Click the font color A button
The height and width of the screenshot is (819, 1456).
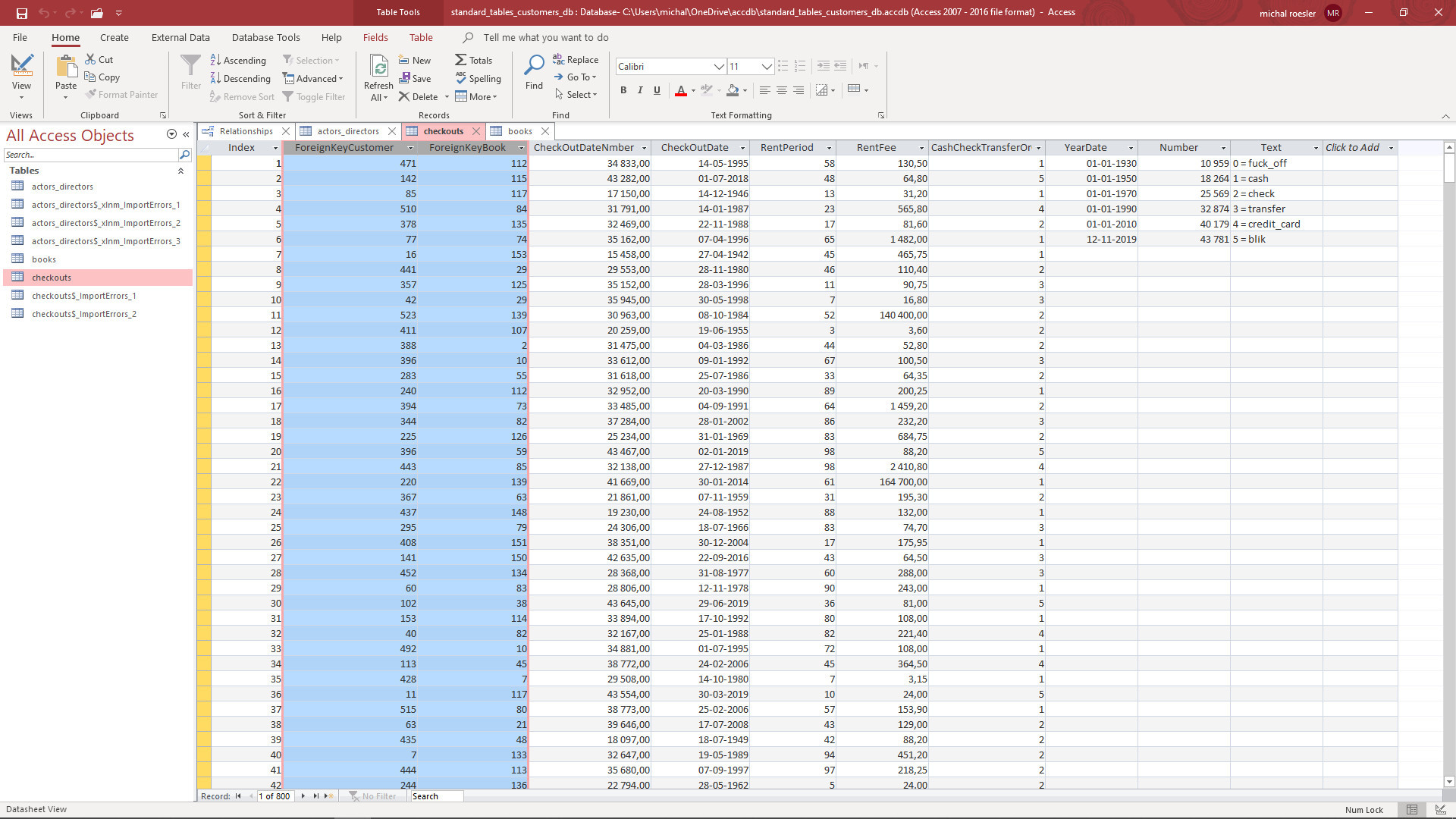point(681,90)
